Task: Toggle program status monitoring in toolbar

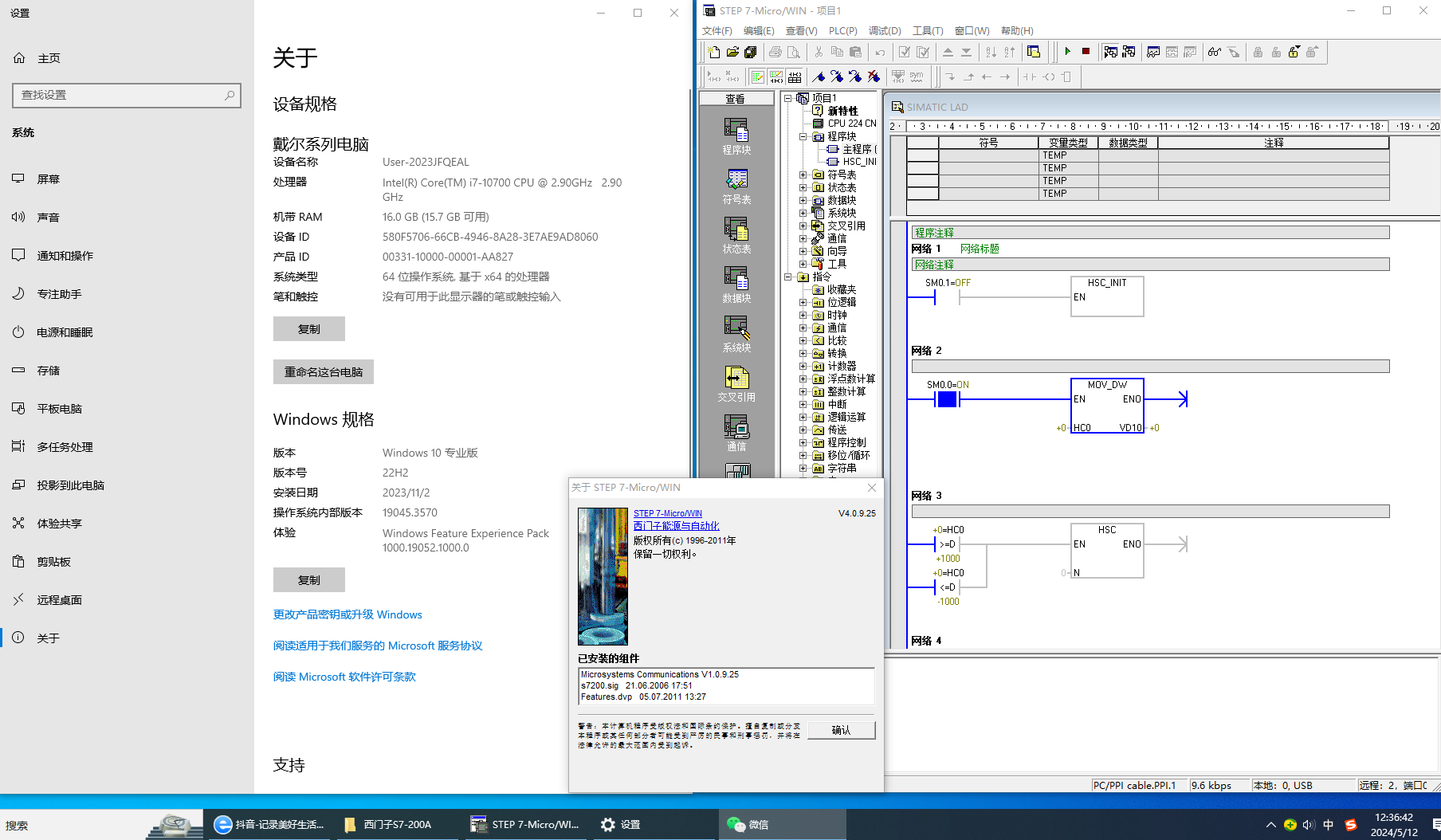Action: (1110, 53)
